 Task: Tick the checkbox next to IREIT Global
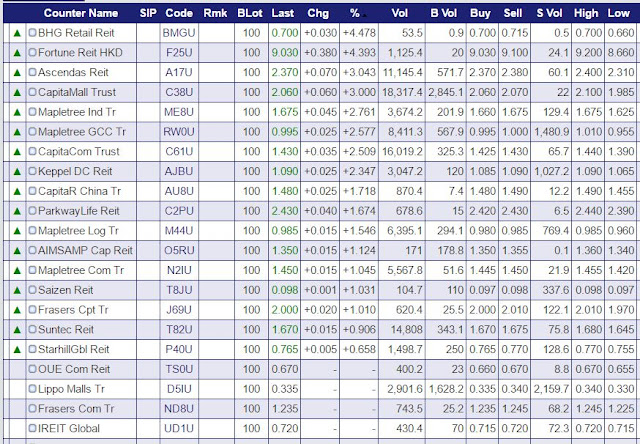[33, 428]
